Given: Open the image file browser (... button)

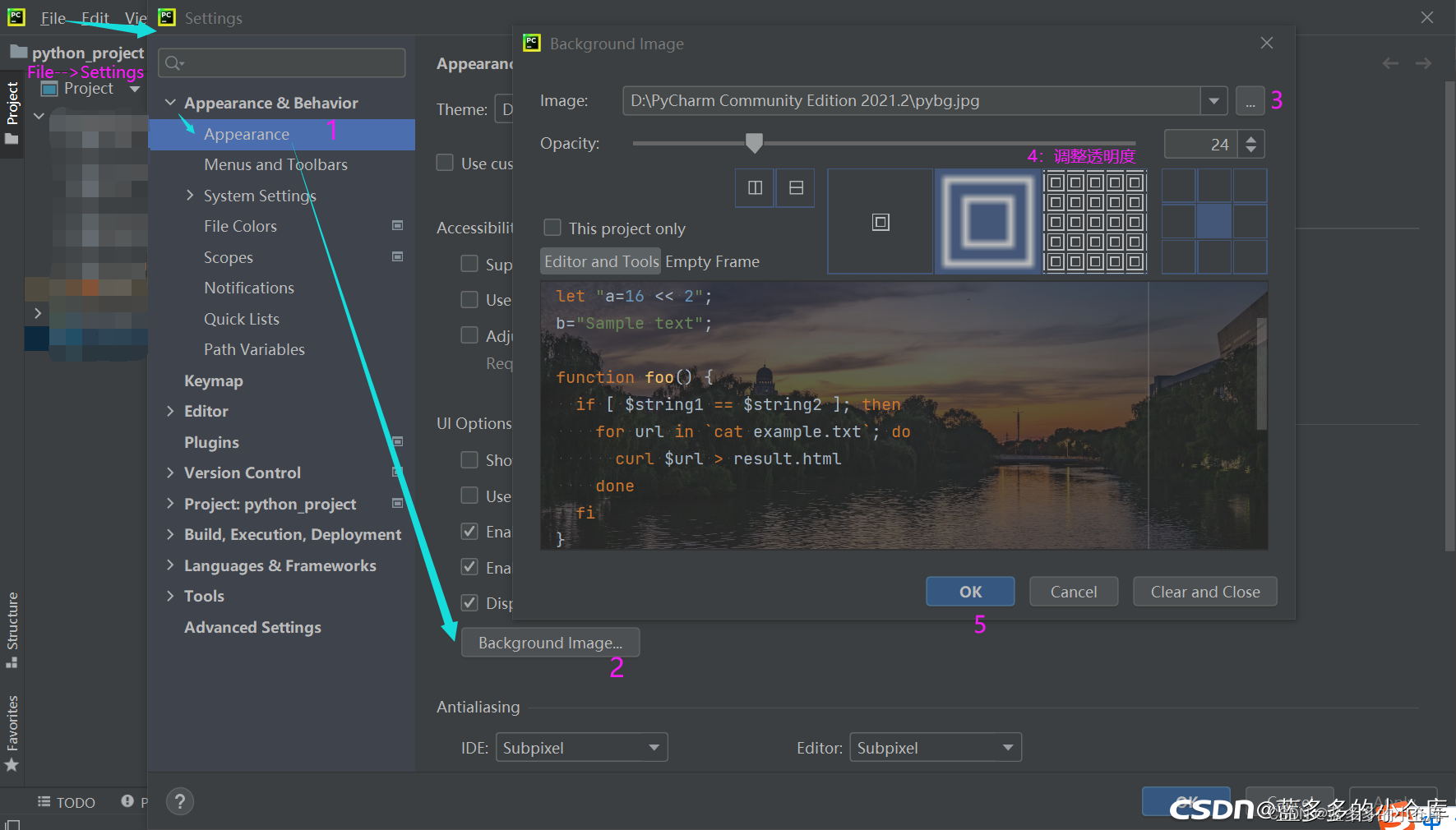Looking at the screenshot, I should (x=1250, y=101).
